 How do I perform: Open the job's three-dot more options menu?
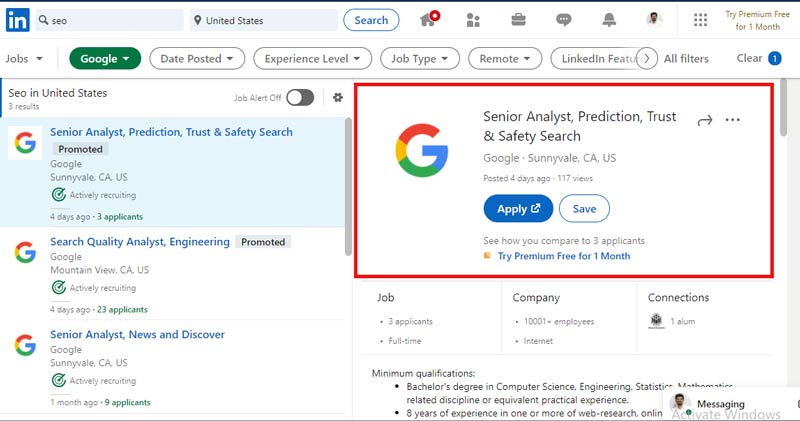(733, 120)
